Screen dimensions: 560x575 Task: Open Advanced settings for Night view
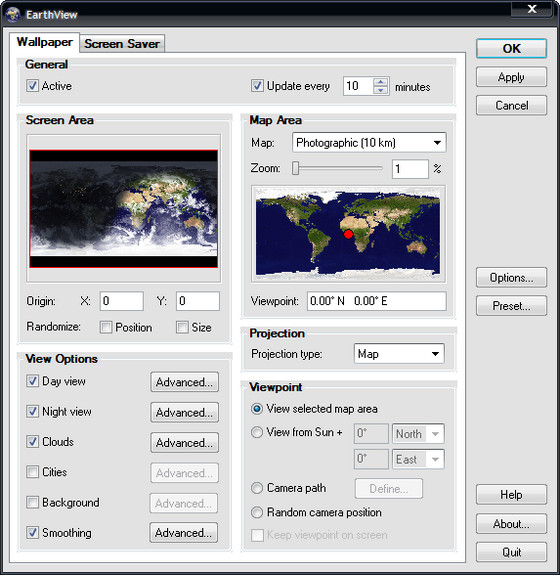184,412
